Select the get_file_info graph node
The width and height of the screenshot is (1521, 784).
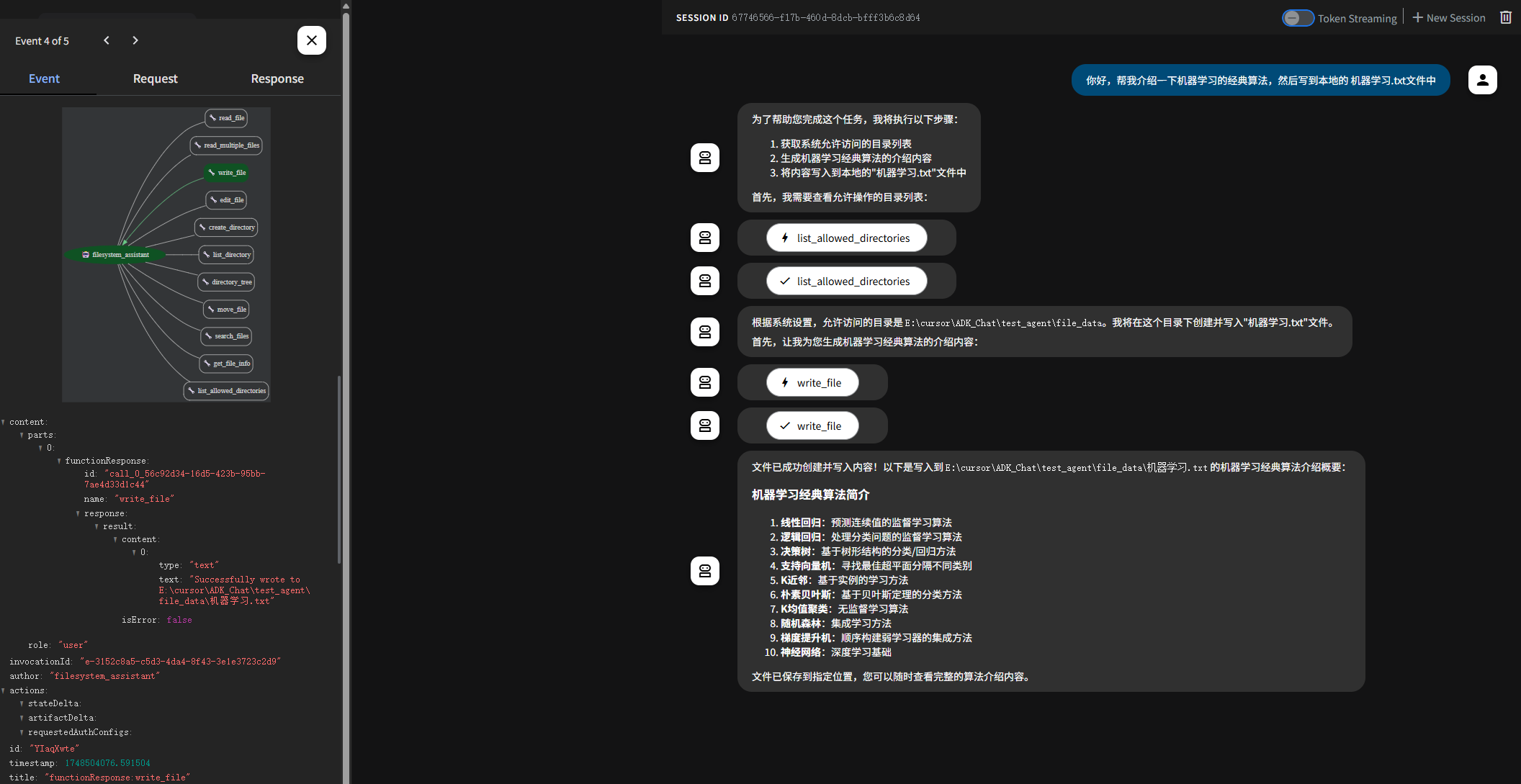tap(227, 364)
